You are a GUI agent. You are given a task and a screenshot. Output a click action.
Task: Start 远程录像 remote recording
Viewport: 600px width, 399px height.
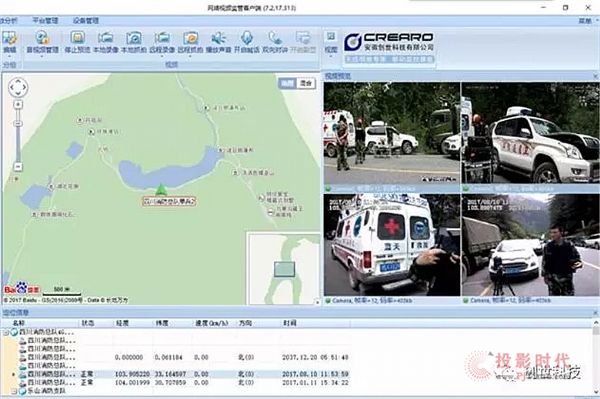pyautogui.click(x=162, y=42)
